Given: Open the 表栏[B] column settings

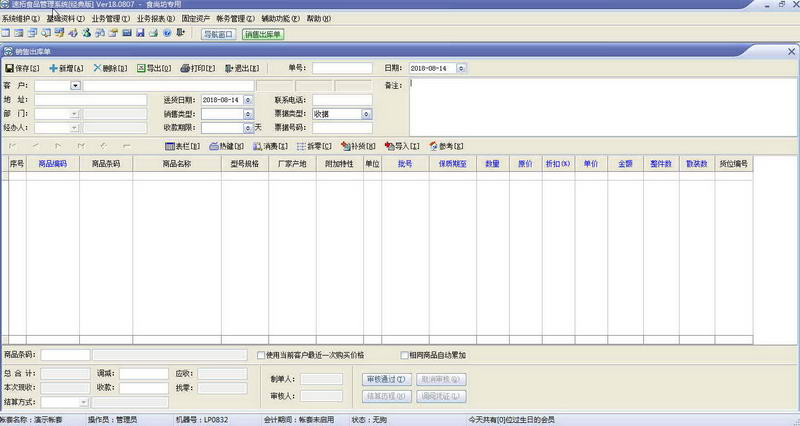Looking at the screenshot, I should tap(183, 146).
